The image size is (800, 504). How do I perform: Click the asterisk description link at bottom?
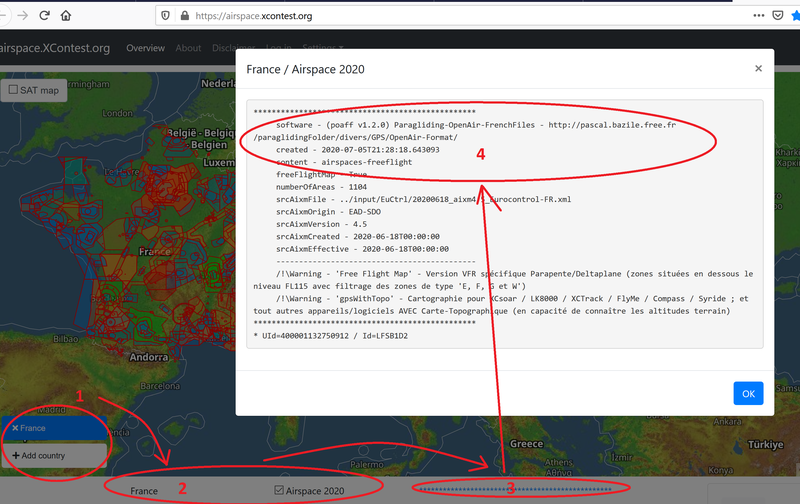click(515, 489)
